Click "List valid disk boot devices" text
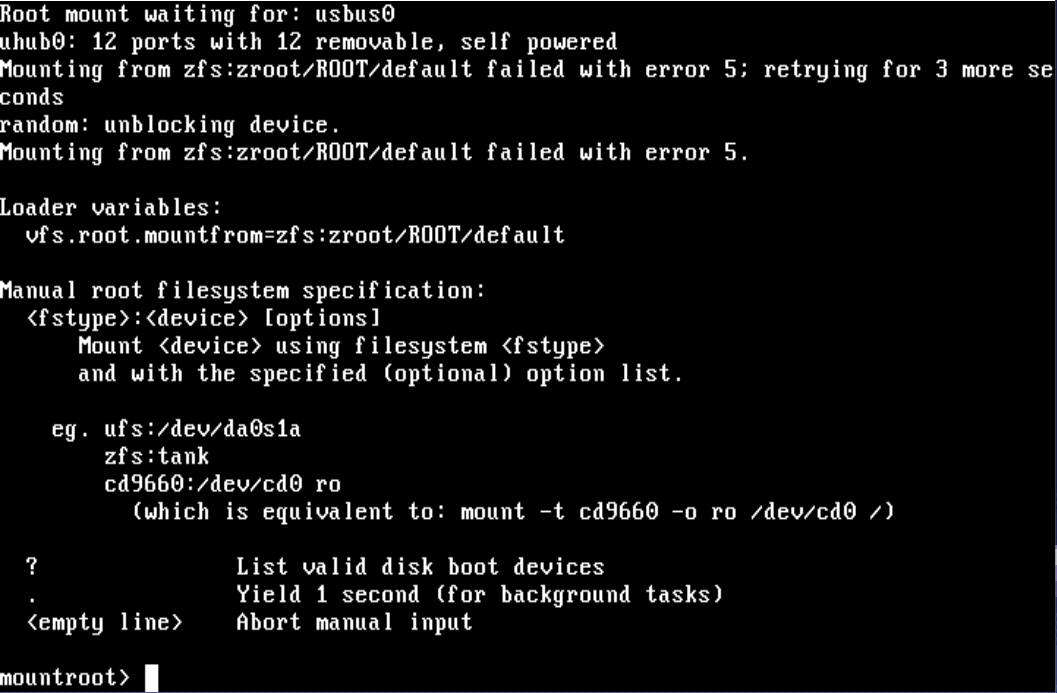The width and height of the screenshot is (1057, 693). point(420,567)
